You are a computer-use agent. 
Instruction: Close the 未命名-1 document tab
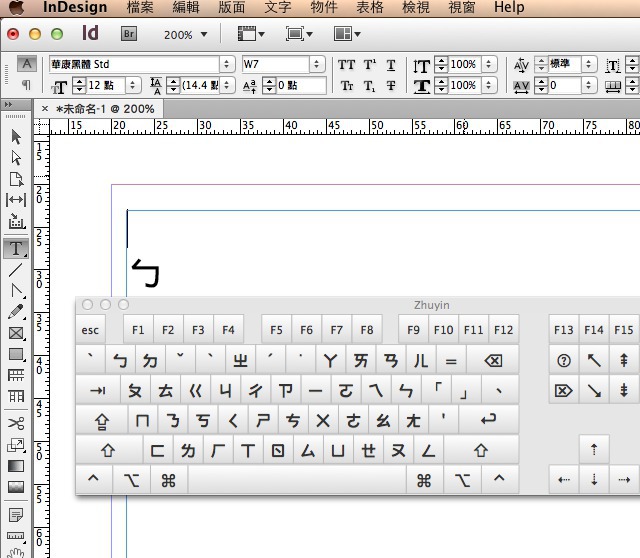[x=45, y=109]
